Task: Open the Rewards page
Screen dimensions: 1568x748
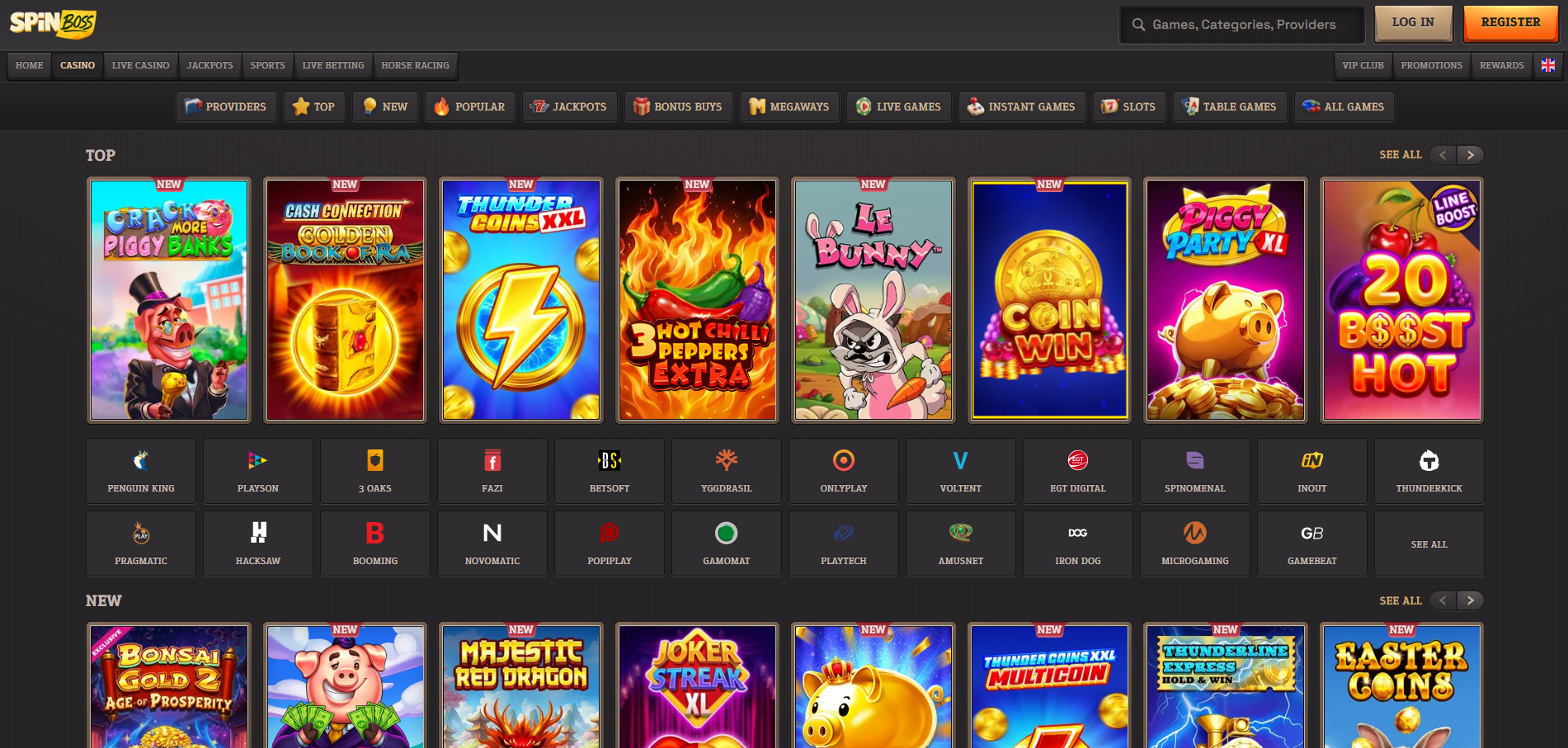Action: tap(1501, 65)
